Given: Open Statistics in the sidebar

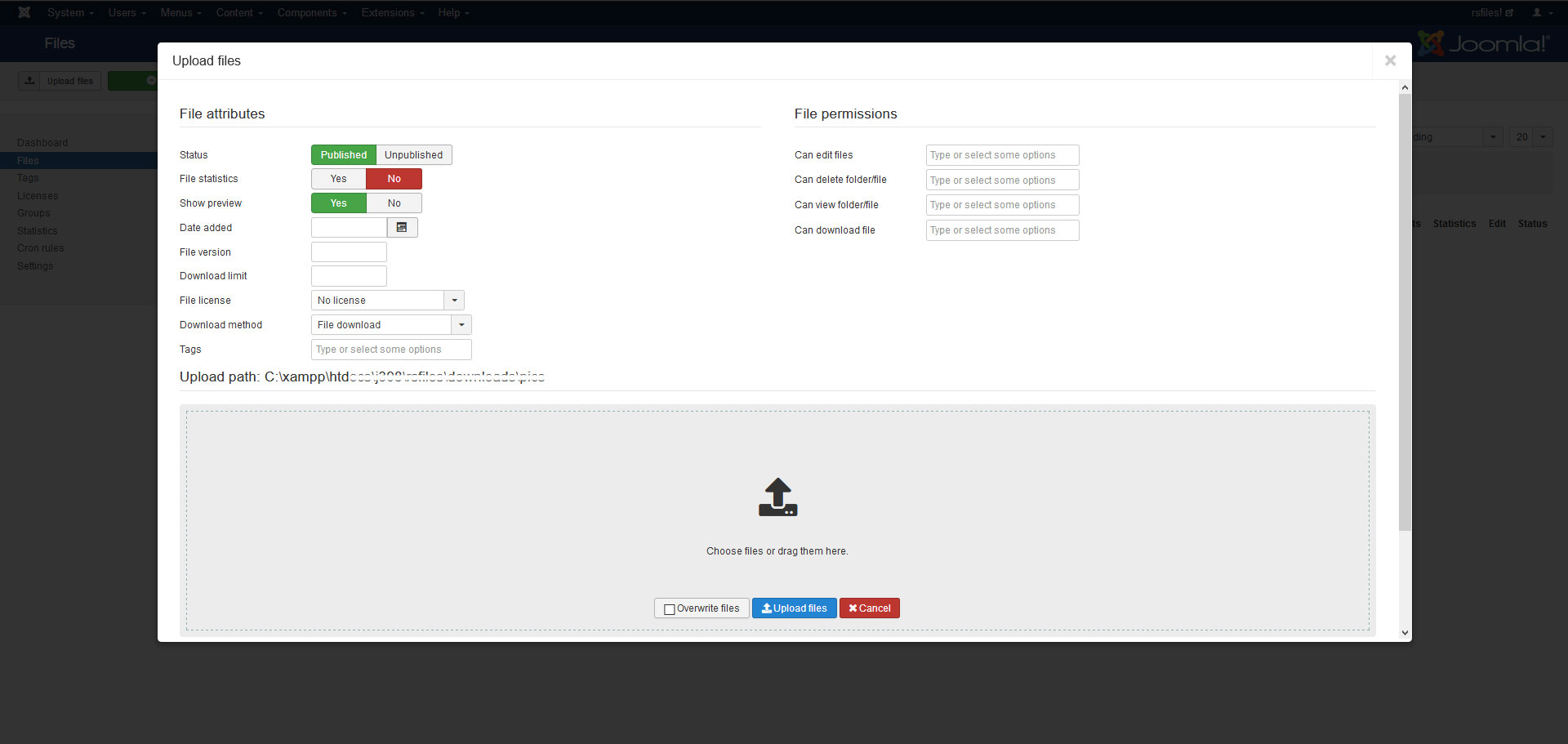Looking at the screenshot, I should pyautogui.click(x=38, y=231).
